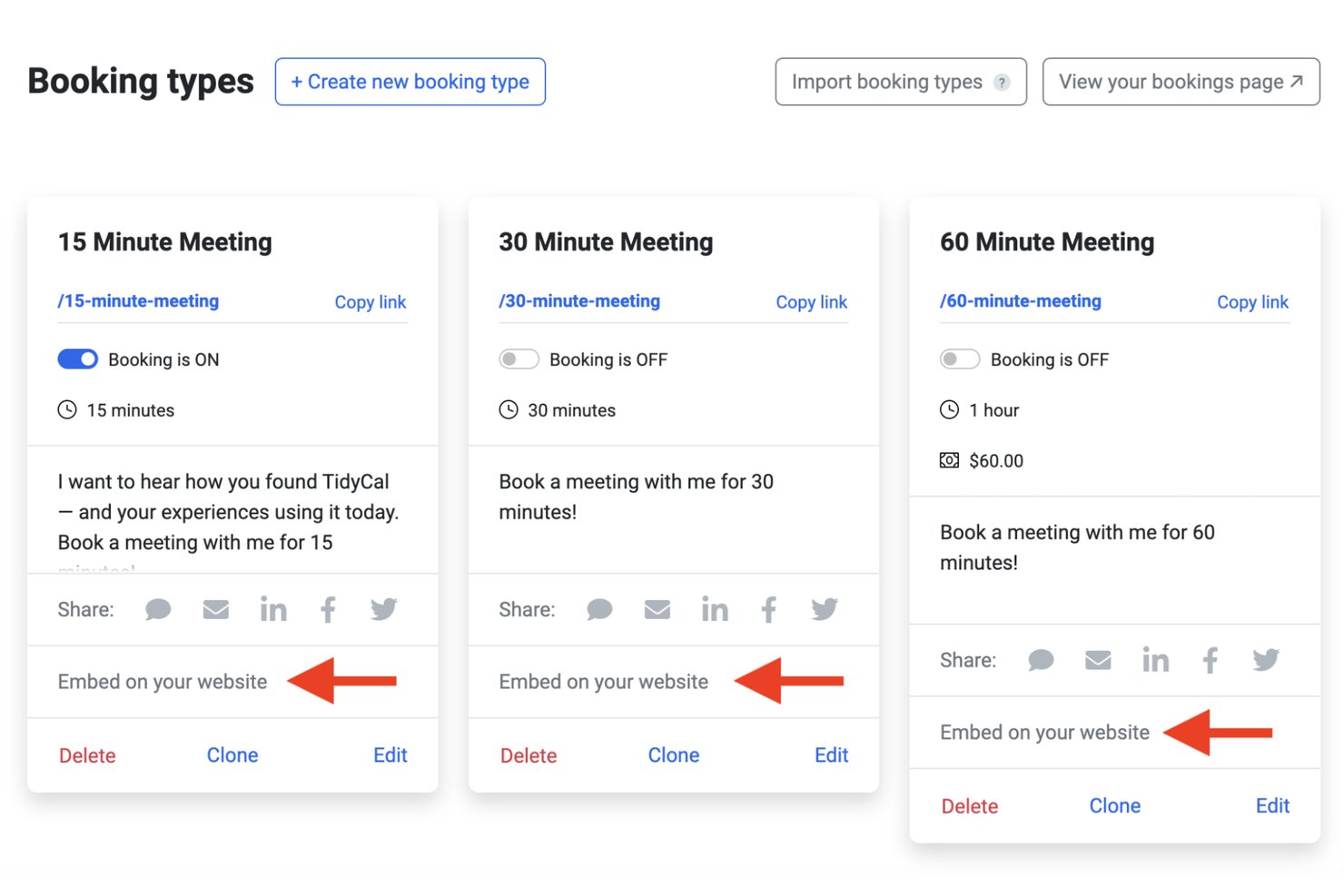Share 15 Minute Meeting via chat message icon
This screenshot has height=896, width=1344.
tap(158, 609)
